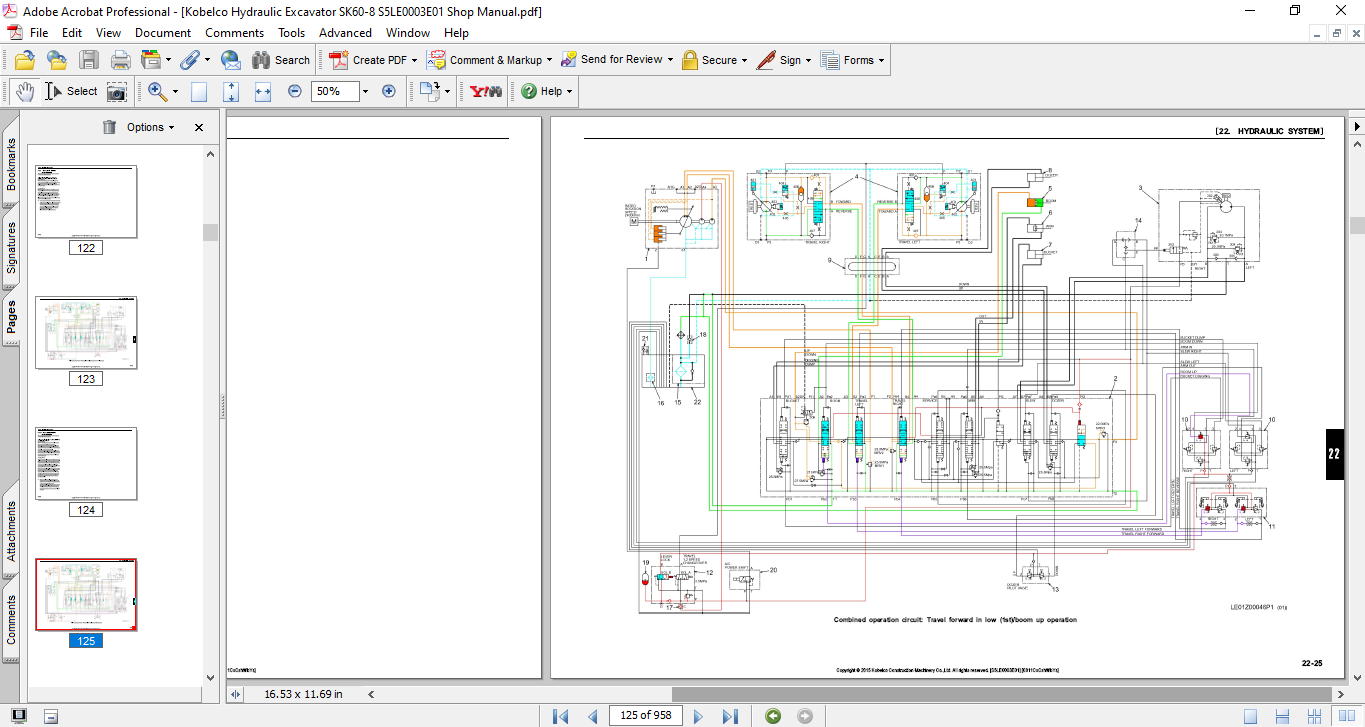Go to the last page
This screenshot has width=1365, height=727.
click(x=730, y=715)
